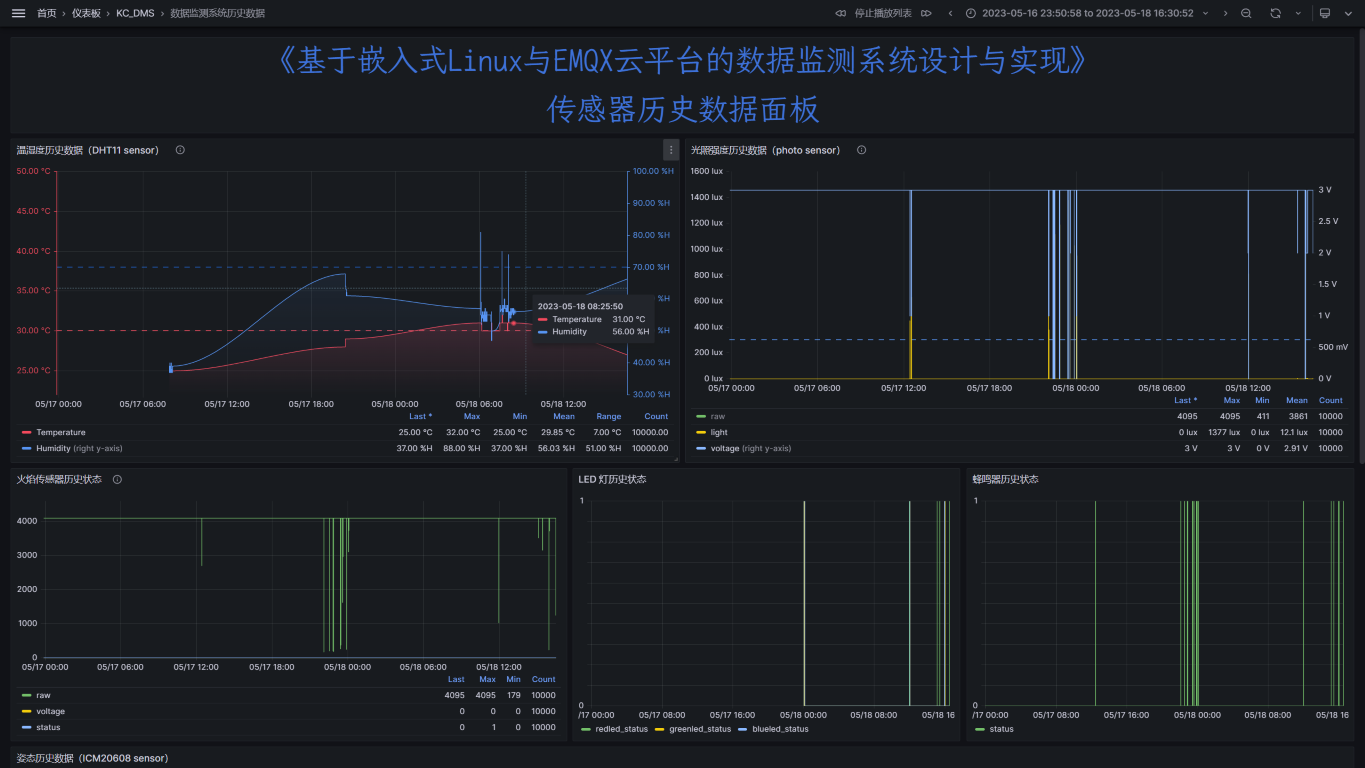This screenshot has height=768, width=1365.
Task: Navigate to 仪表板 breadcrumb
Action: (x=86, y=13)
